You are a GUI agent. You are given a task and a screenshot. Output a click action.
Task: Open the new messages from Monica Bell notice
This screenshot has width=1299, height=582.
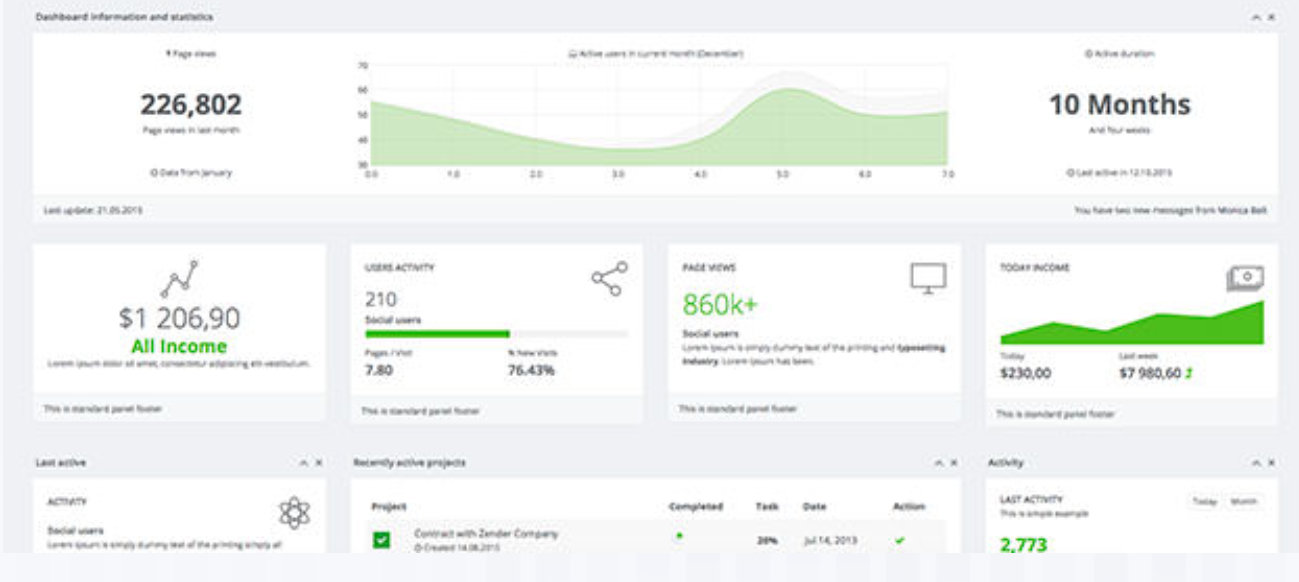(1169, 211)
